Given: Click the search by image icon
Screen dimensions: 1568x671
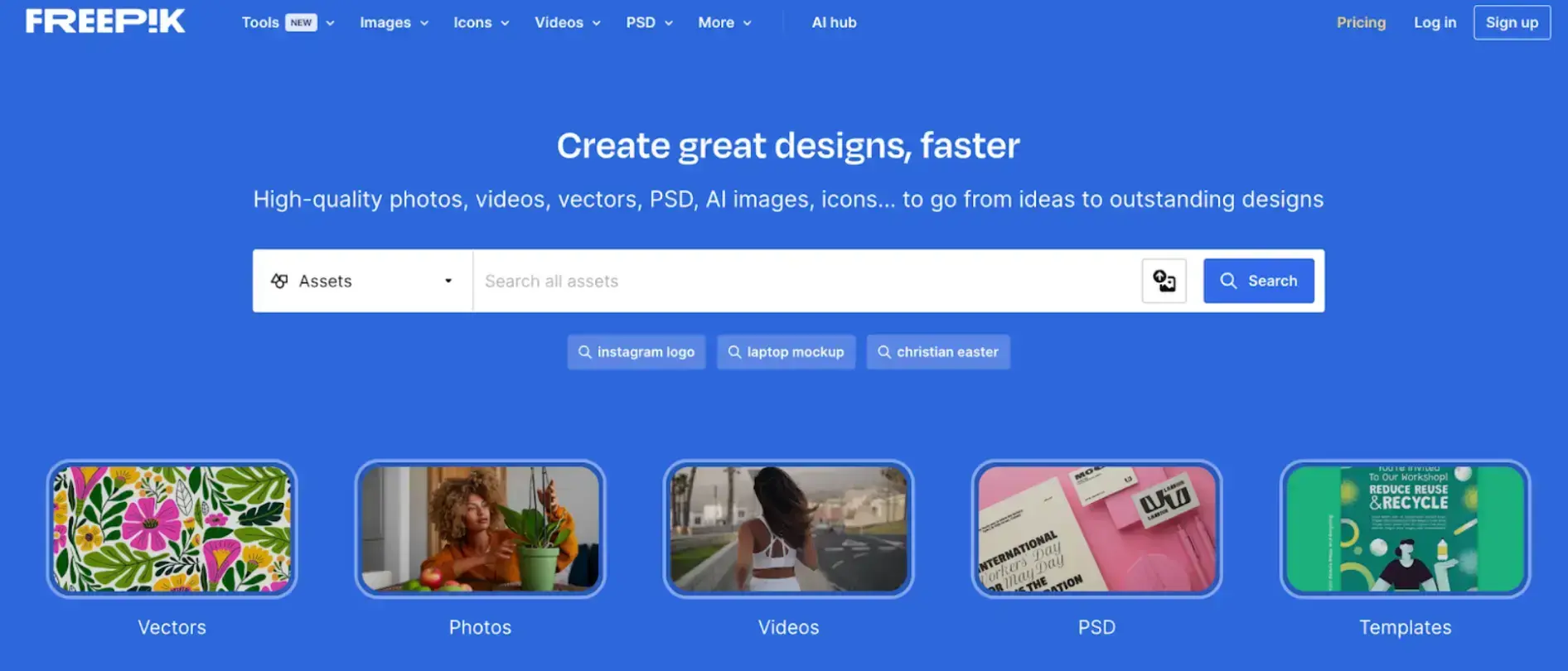Looking at the screenshot, I should click(x=1164, y=281).
